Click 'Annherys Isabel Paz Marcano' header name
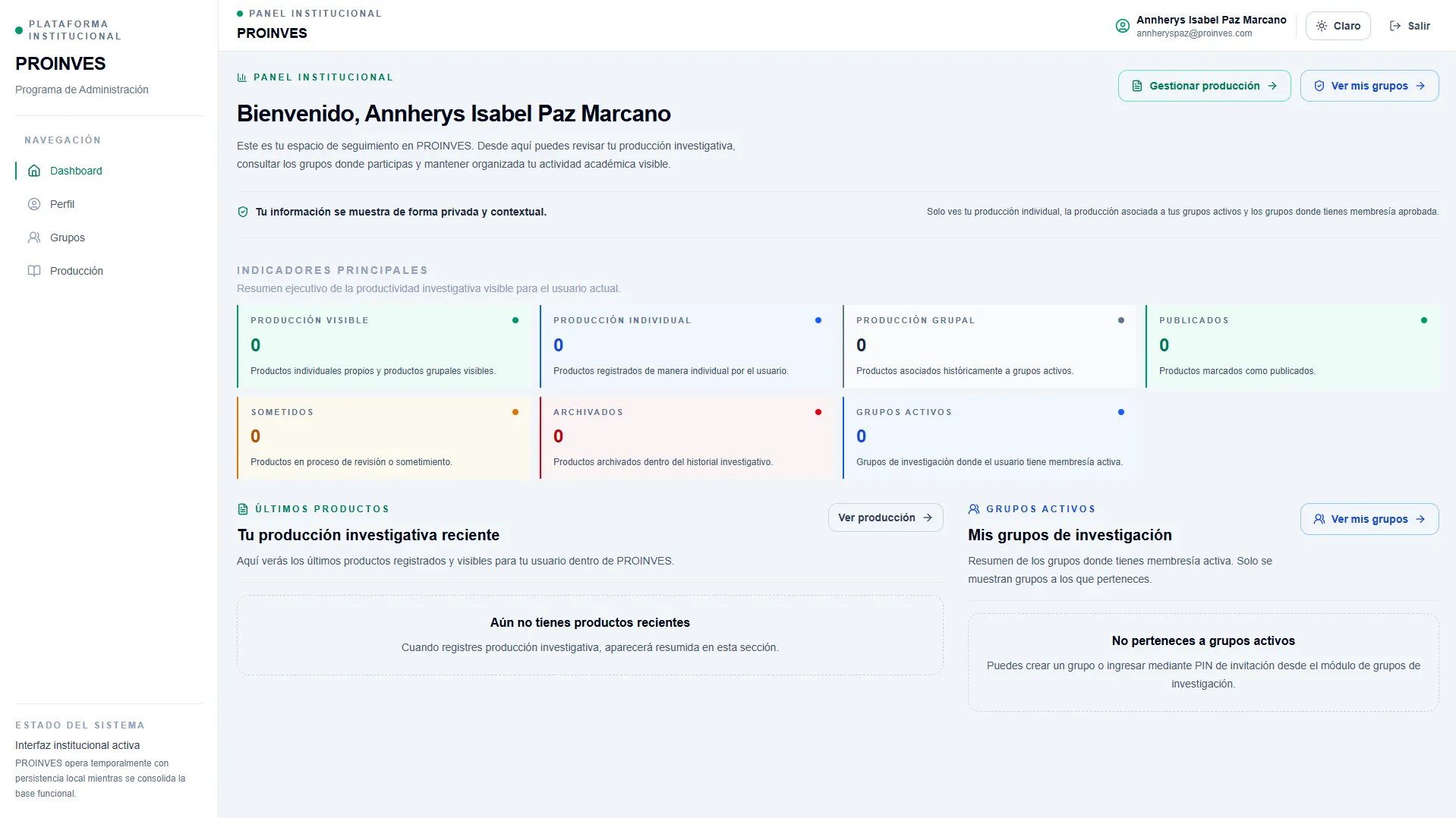1456x818 pixels. 1211,20
